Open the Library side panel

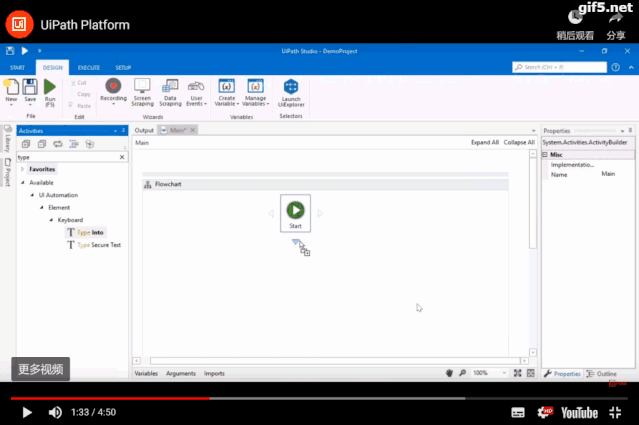tap(8, 139)
